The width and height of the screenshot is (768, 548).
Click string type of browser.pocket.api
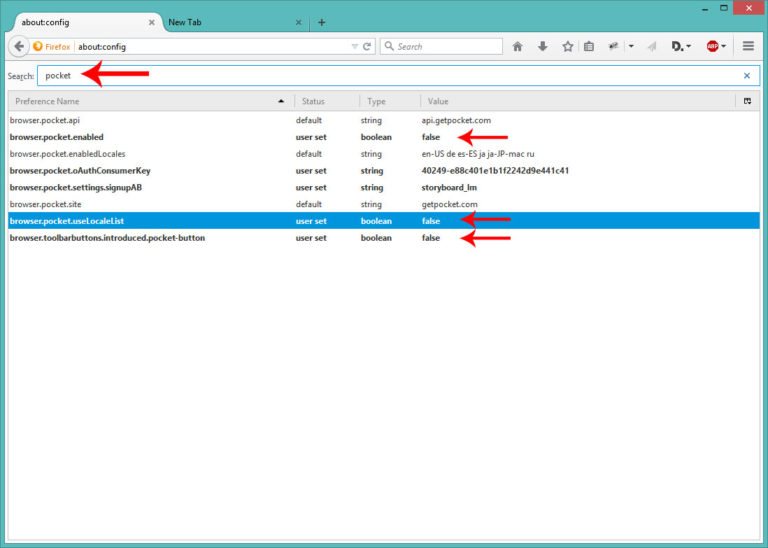pos(371,120)
